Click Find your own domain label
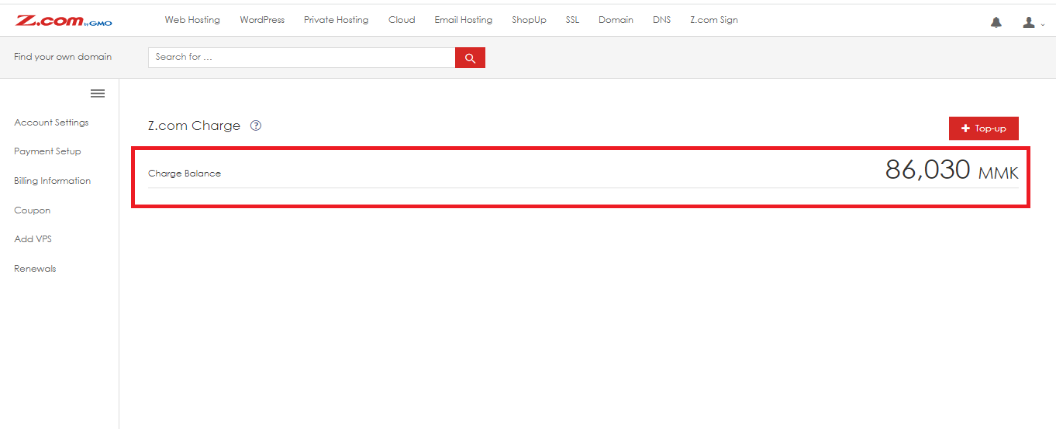This screenshot has width=1056, height=429. point(63,57)
